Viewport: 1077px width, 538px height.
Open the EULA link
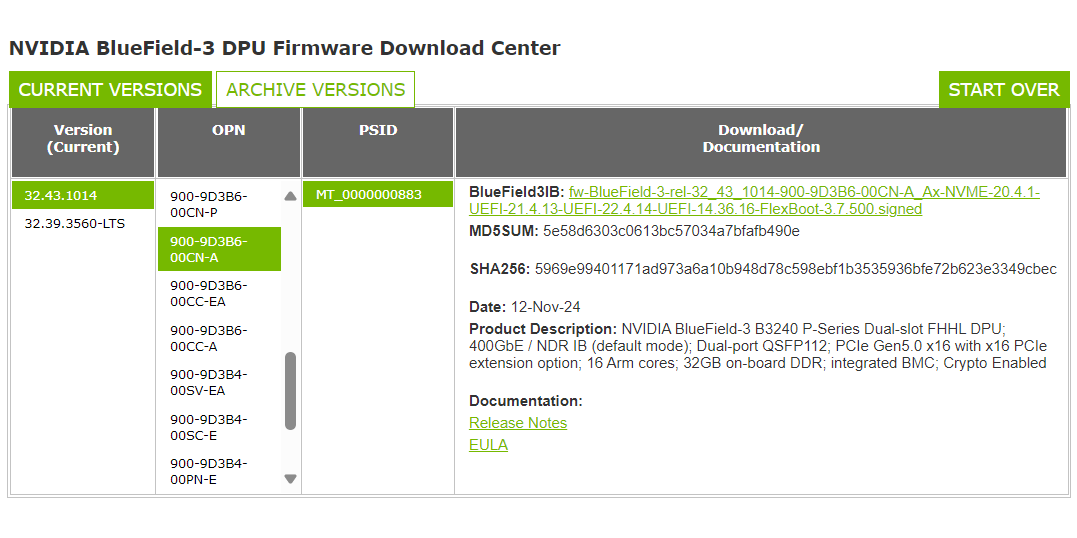pos(488,445)
